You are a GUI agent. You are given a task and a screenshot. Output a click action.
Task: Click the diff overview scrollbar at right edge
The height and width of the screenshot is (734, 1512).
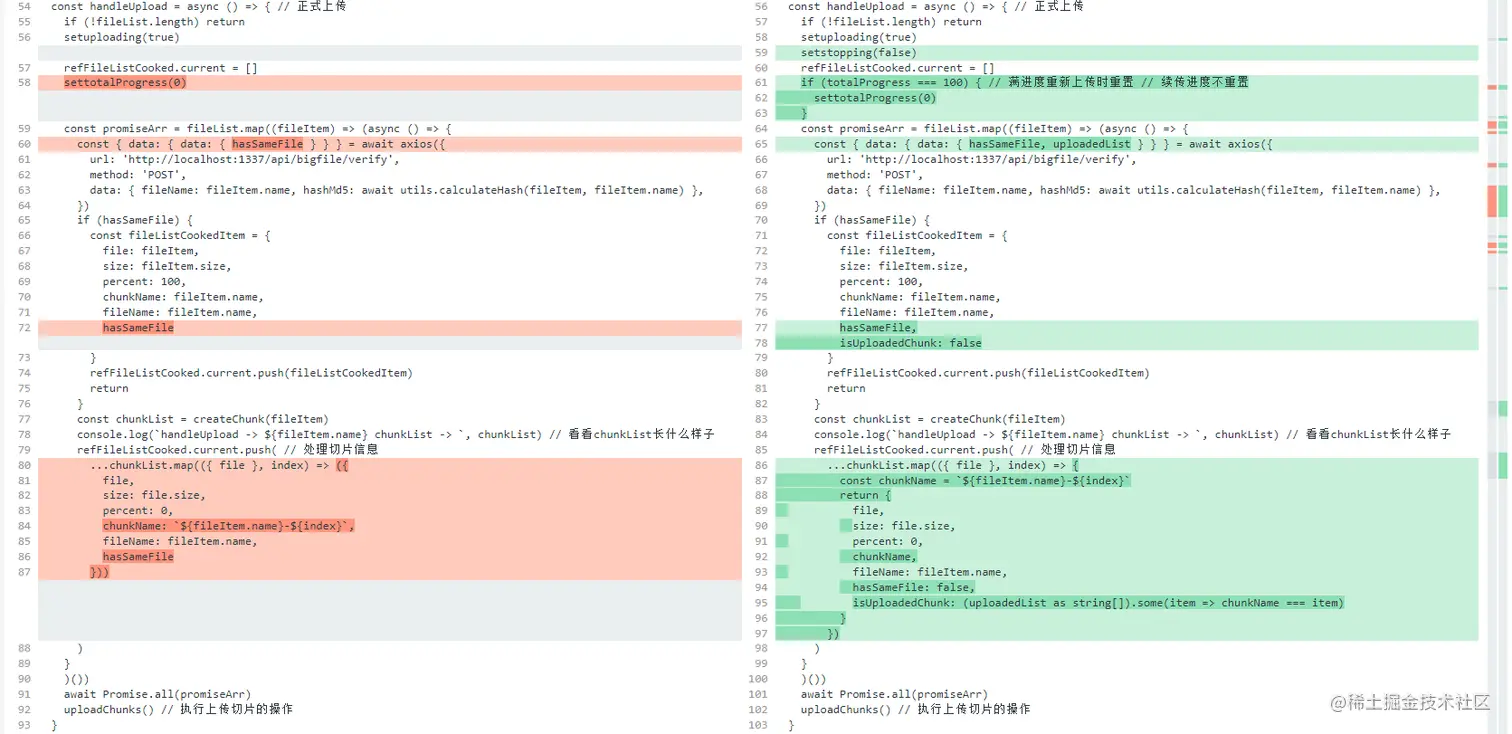[1497, 367]
